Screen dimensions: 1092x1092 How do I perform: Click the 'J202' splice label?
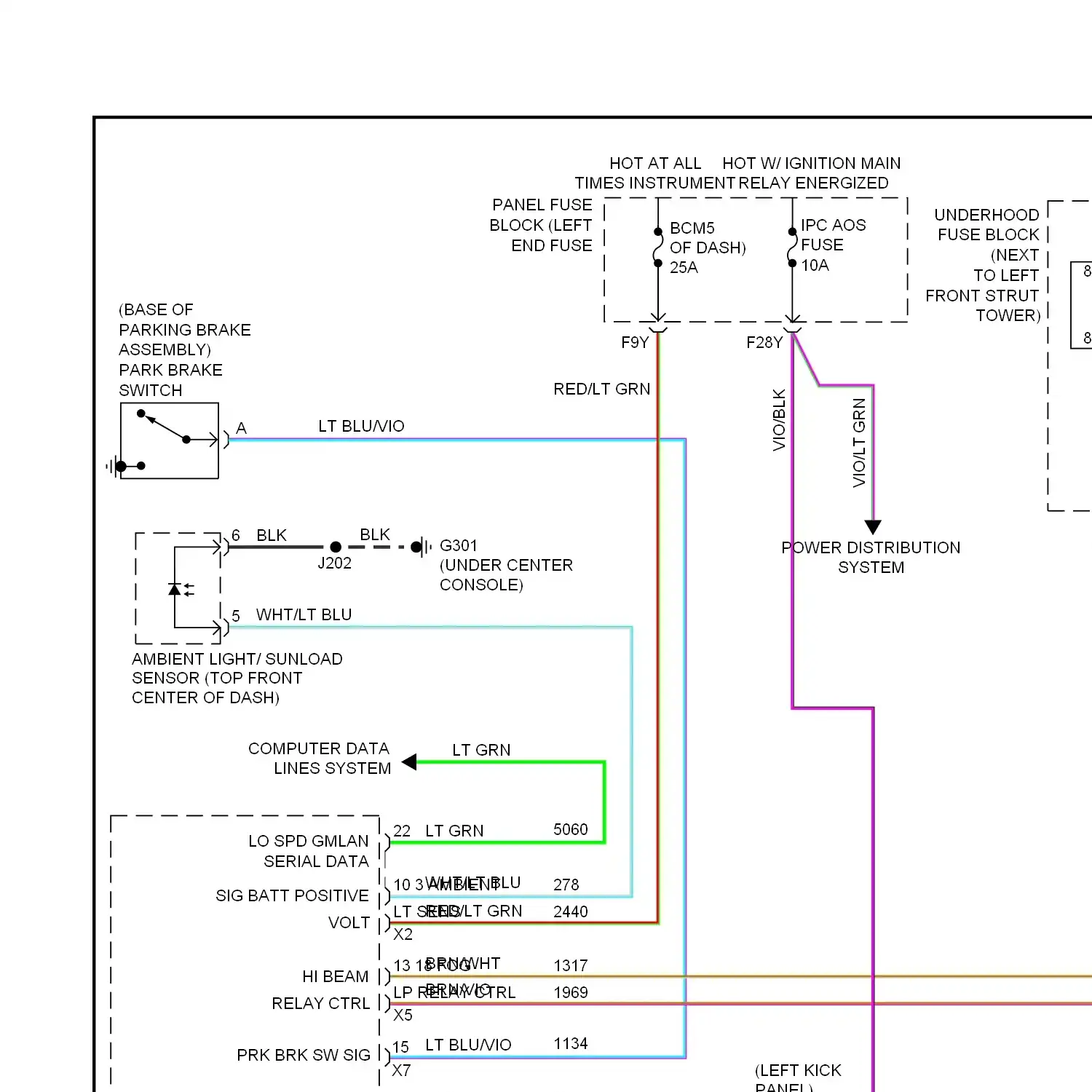pyautogui.click(x=335, y=563)
